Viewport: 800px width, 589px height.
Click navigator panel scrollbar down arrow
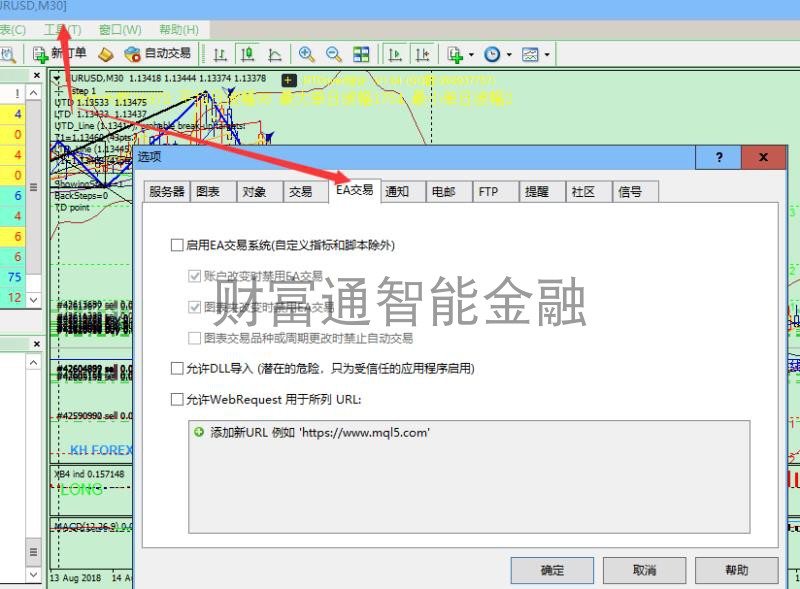click(33, 575)
